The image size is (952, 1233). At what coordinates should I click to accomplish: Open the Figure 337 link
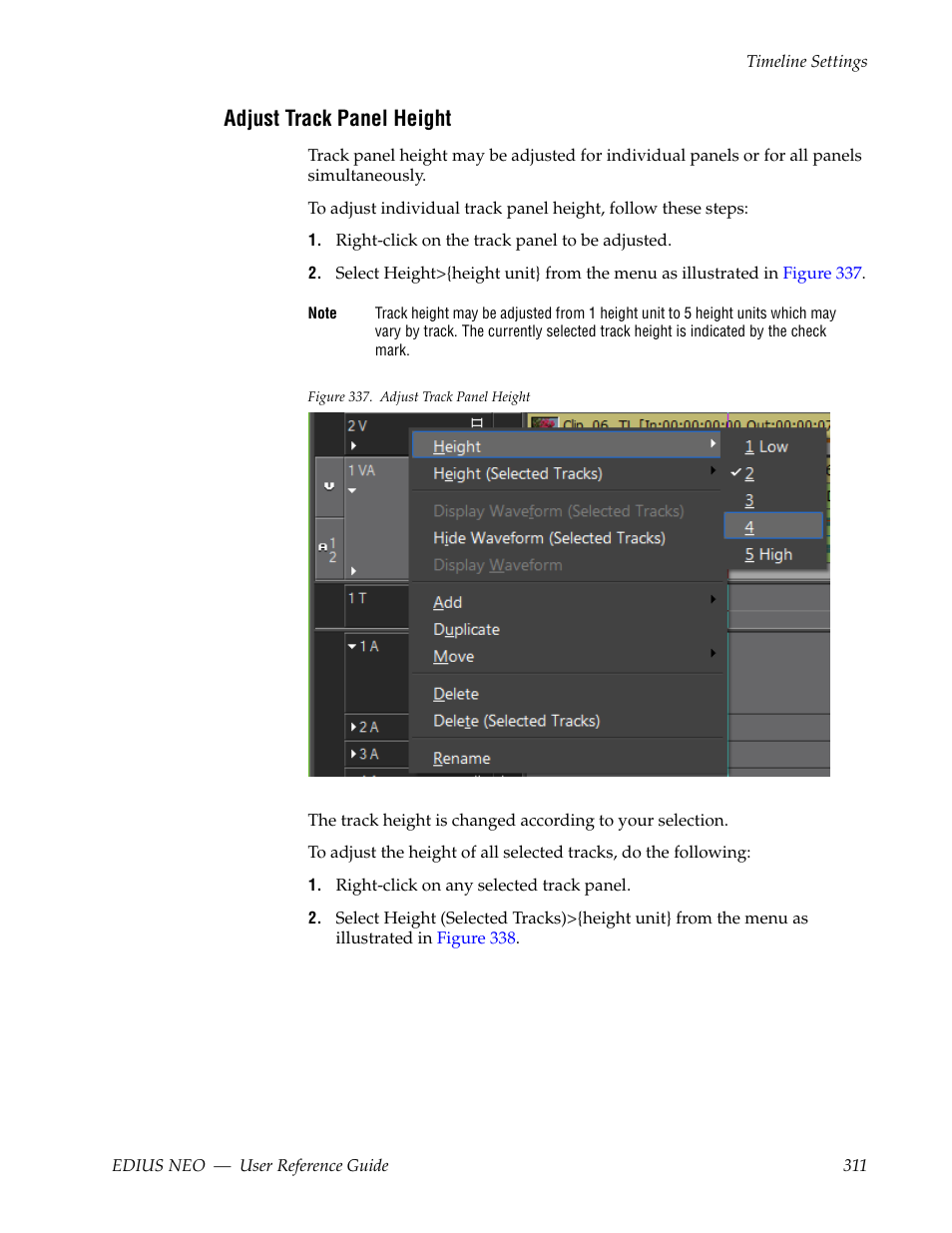point(821,274)
